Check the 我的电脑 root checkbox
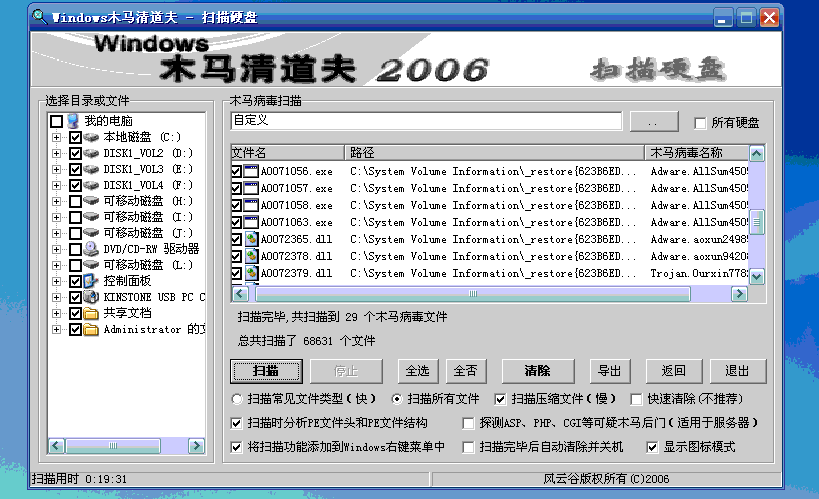Image resolution: width=819 pixels, height=499 pixels. pyautogui.click(x=56, y=121)
